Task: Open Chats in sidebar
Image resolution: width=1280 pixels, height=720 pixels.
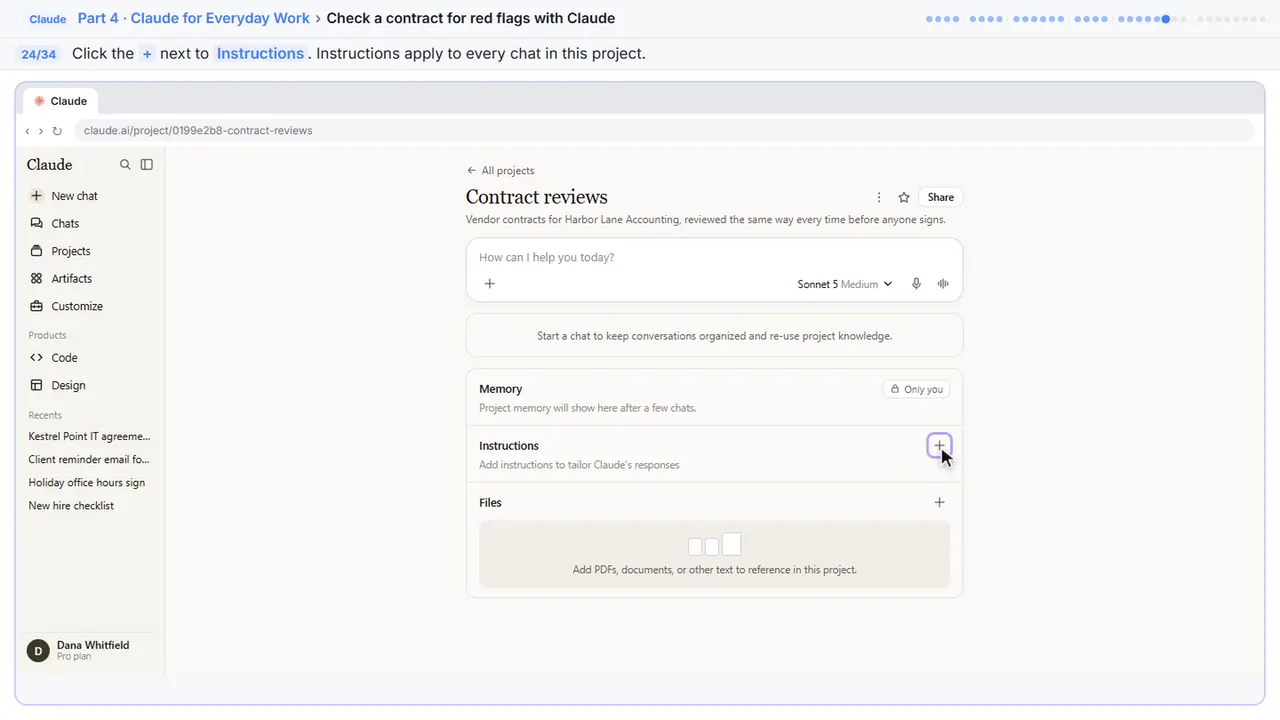Action: (55, 224)
